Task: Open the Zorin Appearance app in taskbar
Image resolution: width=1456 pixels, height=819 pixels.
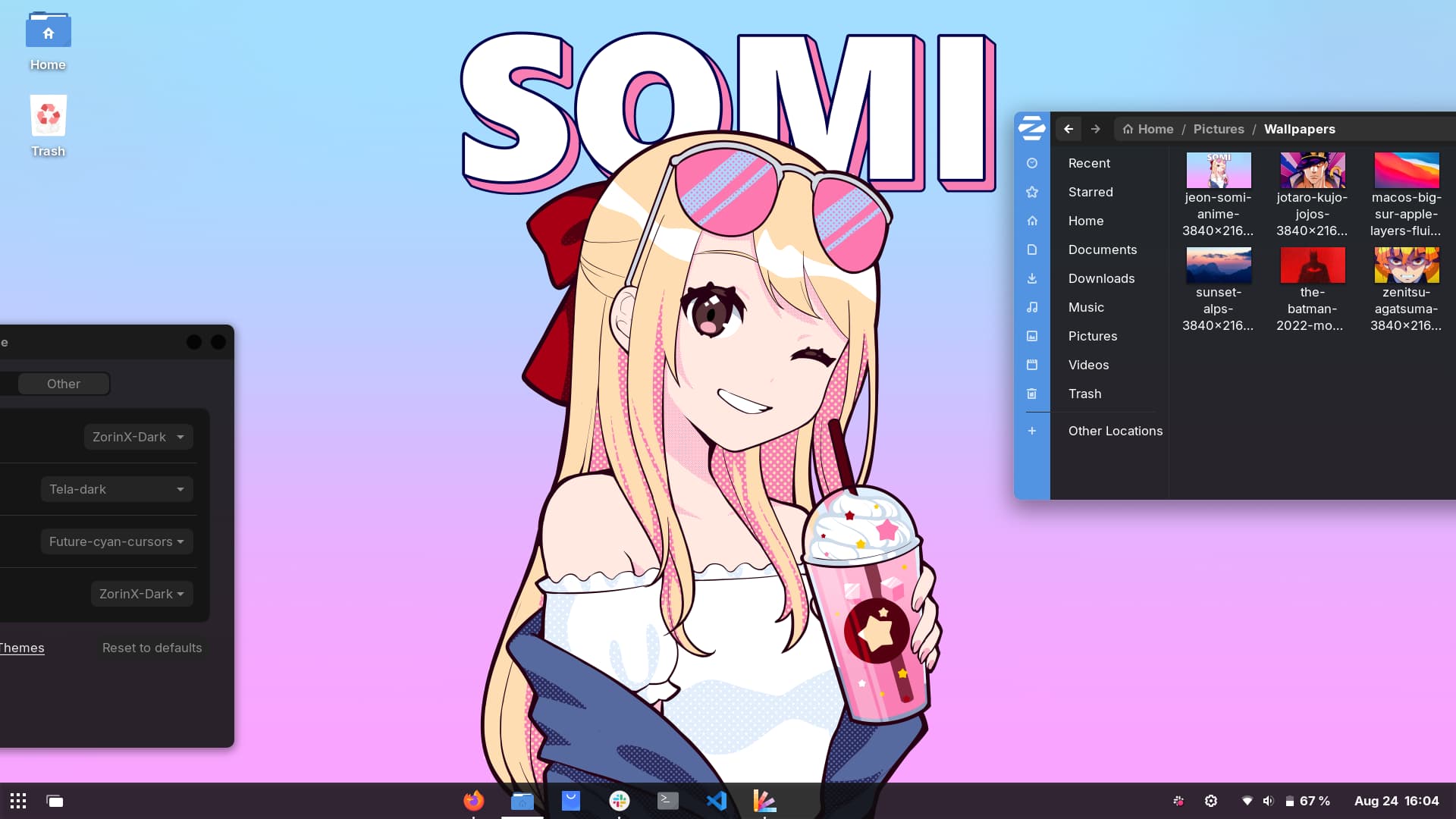Action: pyautogui.click(x=764, y=801)
